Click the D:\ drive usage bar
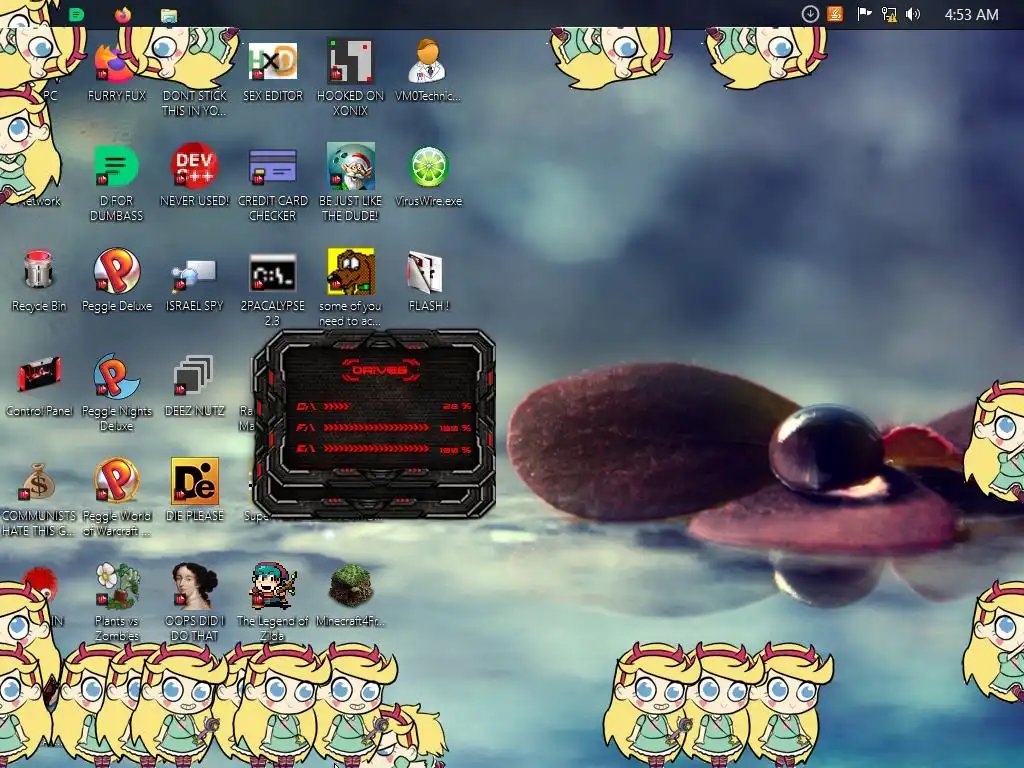Screen dimensions: 1024x768 [x=336, y=406]
